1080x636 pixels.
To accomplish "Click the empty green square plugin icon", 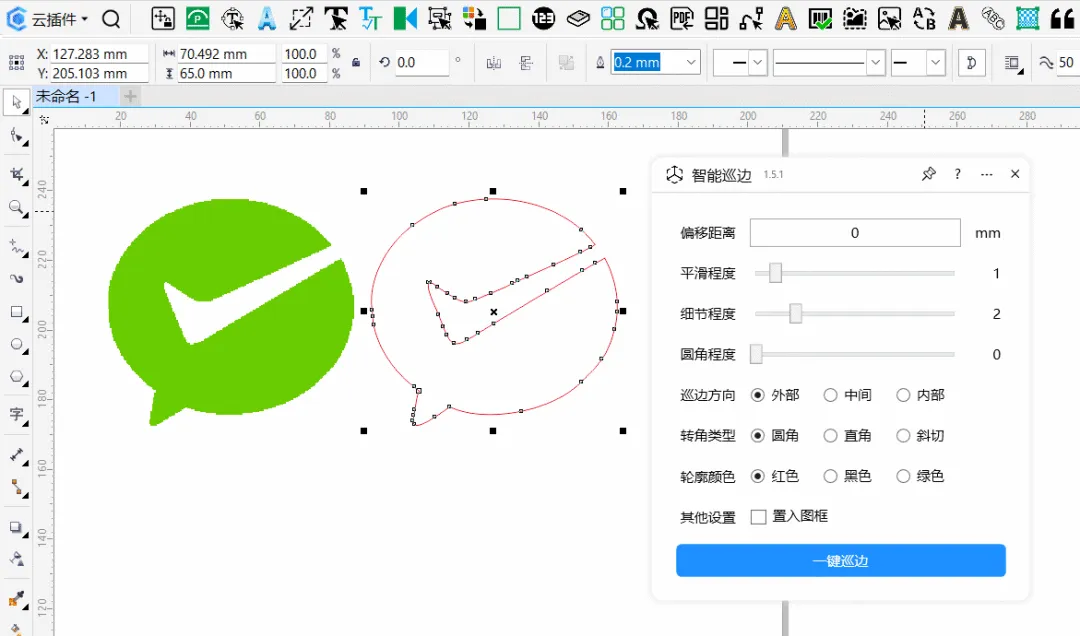I will 508,19.
